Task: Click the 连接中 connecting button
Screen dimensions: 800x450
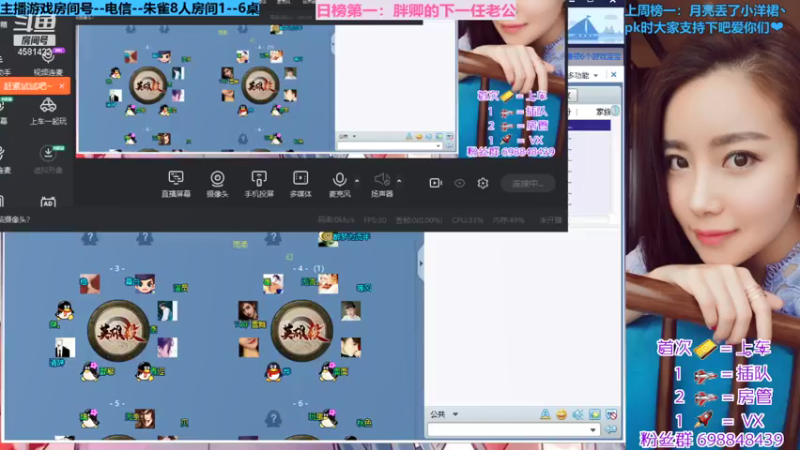Action: 528,183
